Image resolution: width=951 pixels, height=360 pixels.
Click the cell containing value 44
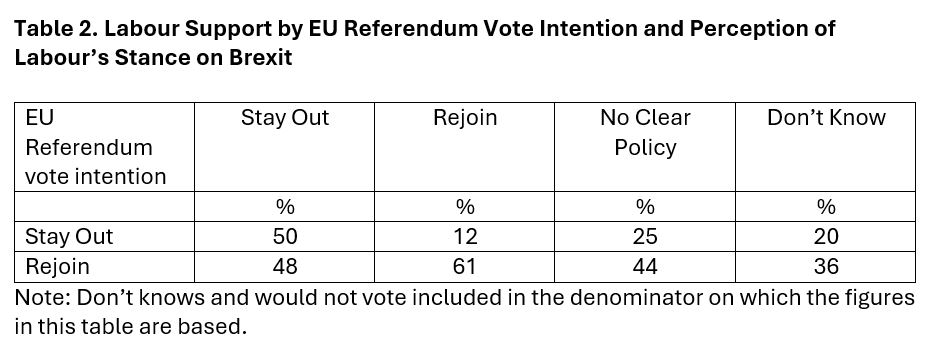pos(645,267)
